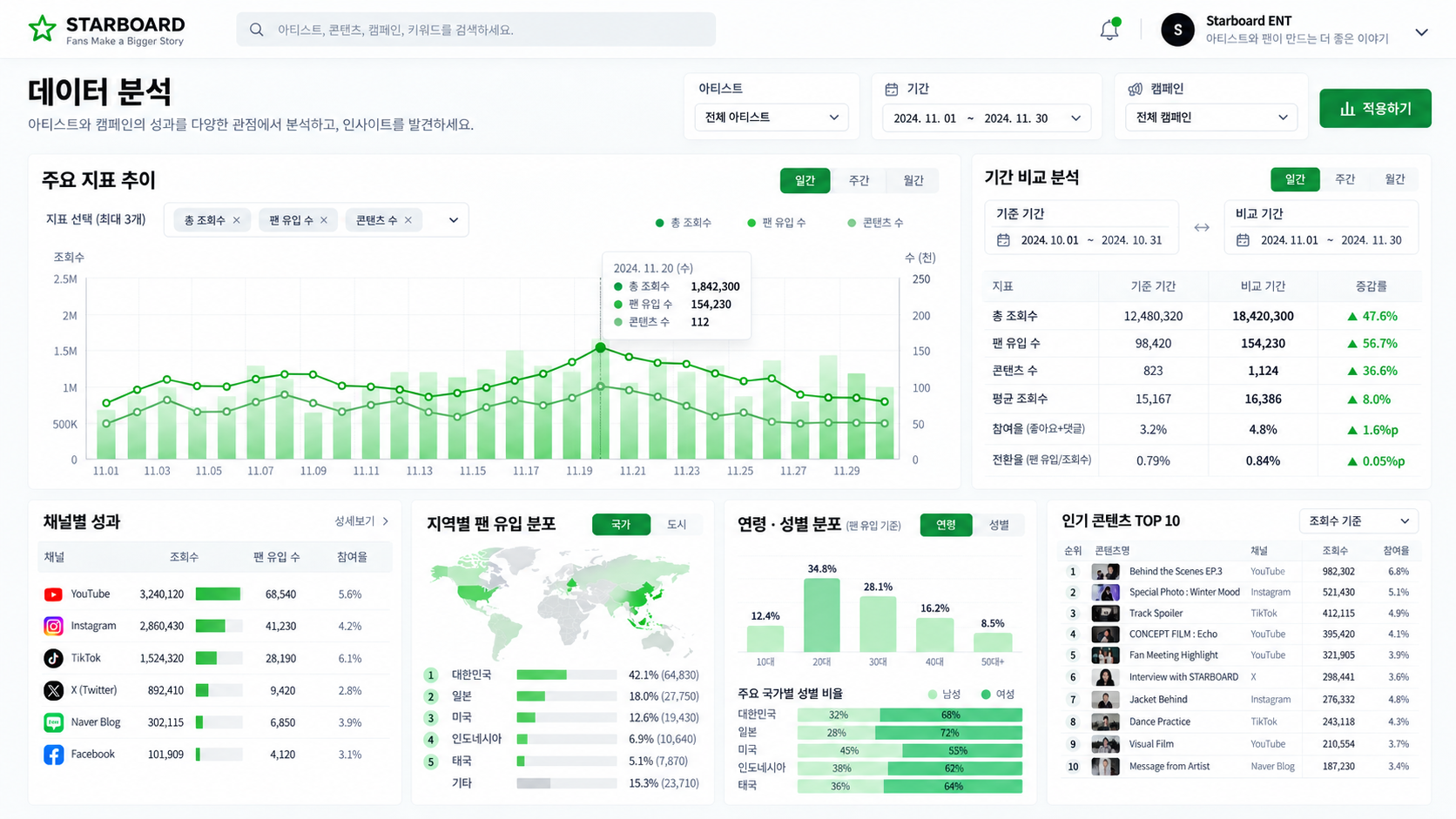Click the YouTube channel icon
Screen dimensions: 1456x819
tap(53, 594)
